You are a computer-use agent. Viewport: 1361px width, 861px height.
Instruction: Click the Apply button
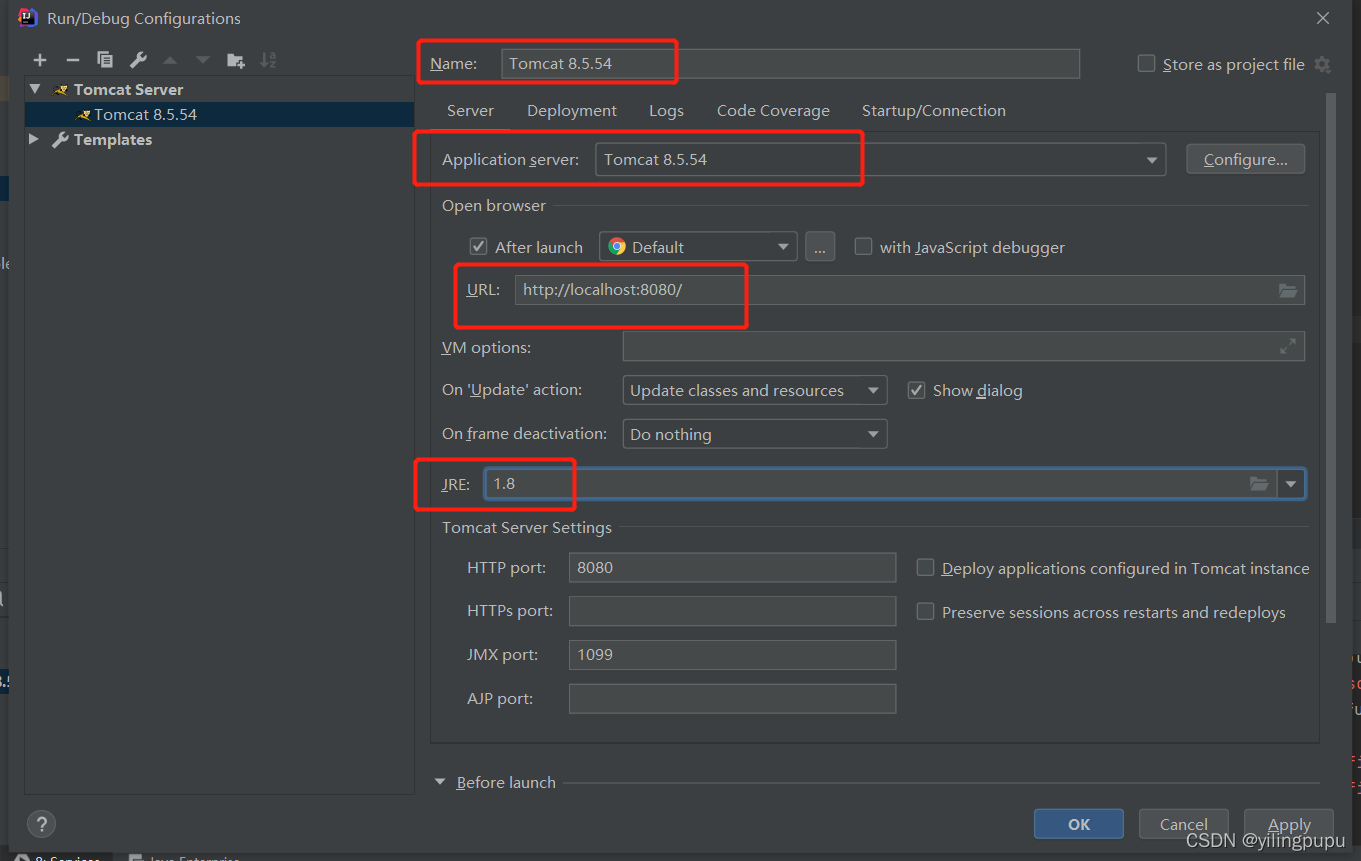pyautogui.click(x=1289, y=824)
